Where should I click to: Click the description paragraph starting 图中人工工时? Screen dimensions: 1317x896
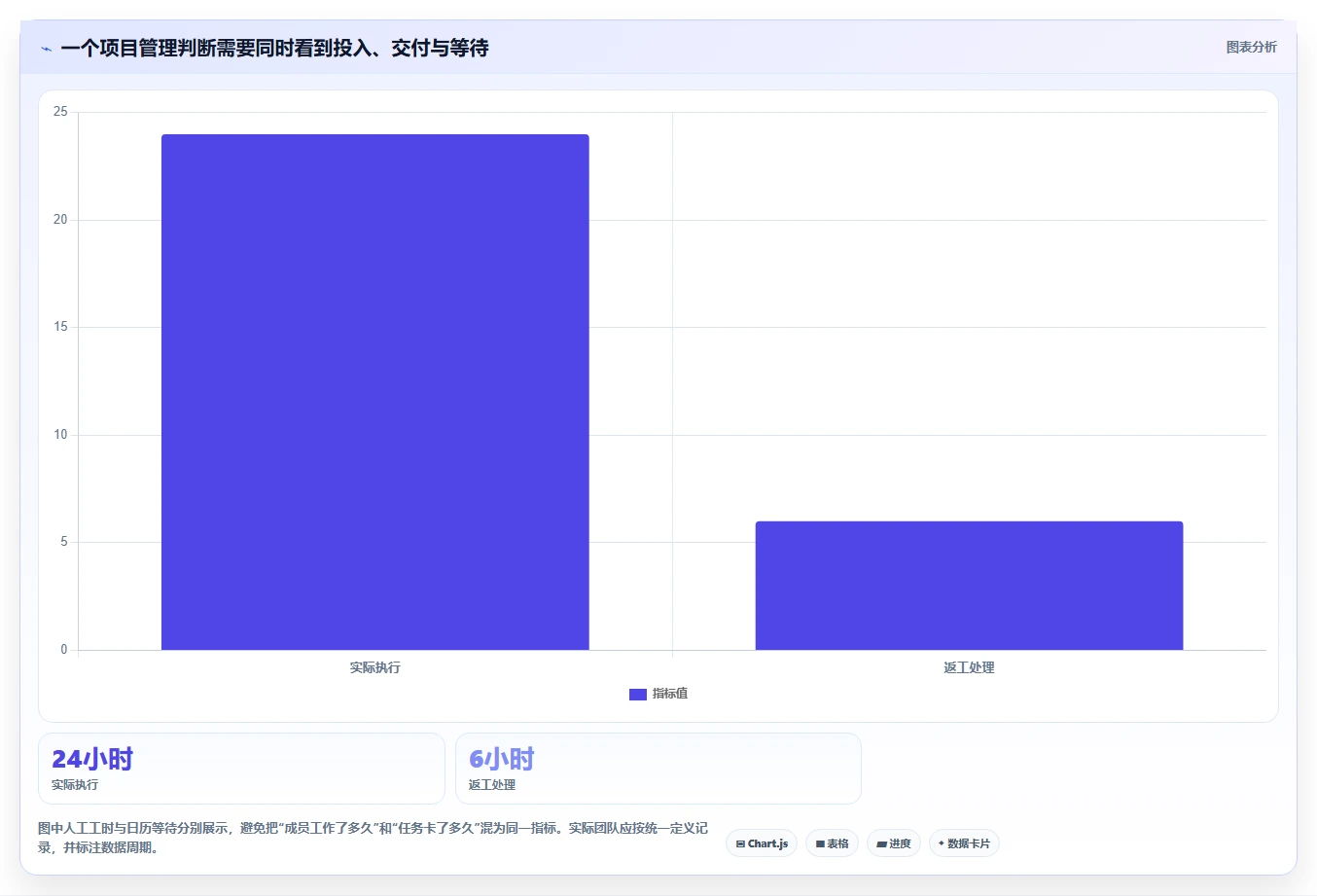click(x=374, y=838)
